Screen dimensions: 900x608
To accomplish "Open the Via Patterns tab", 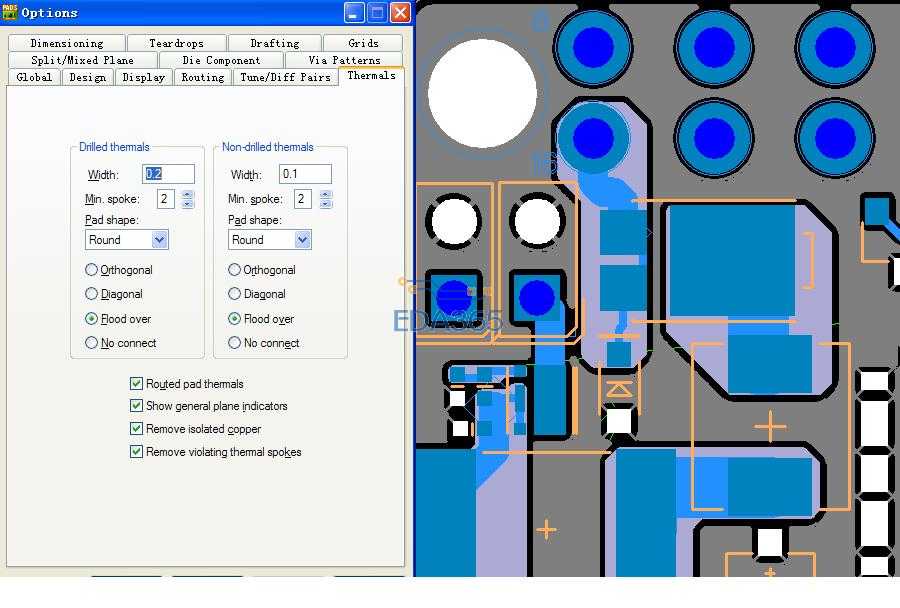I will point(344,60).
